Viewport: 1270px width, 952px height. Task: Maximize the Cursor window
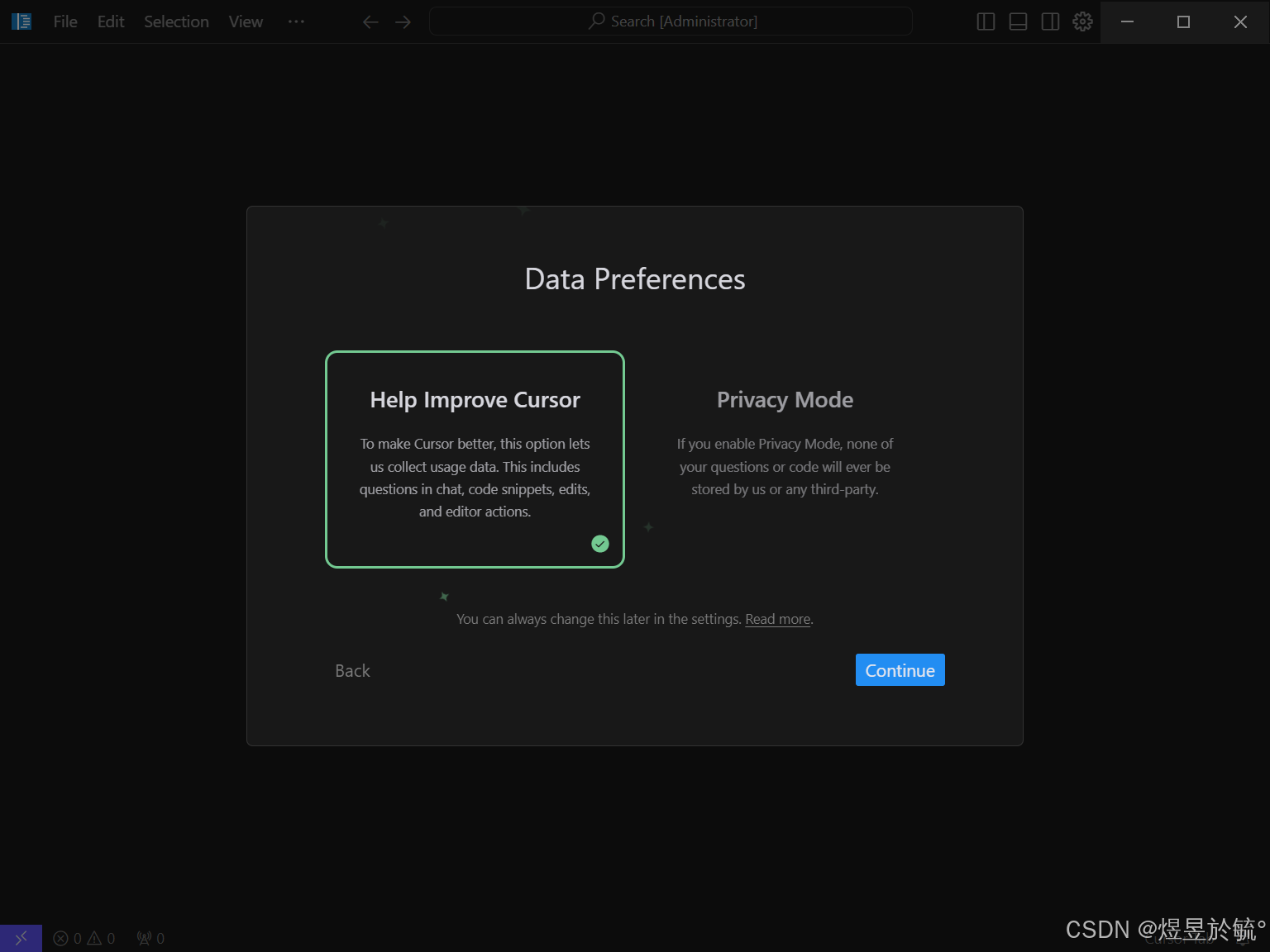coord(1183,21)
